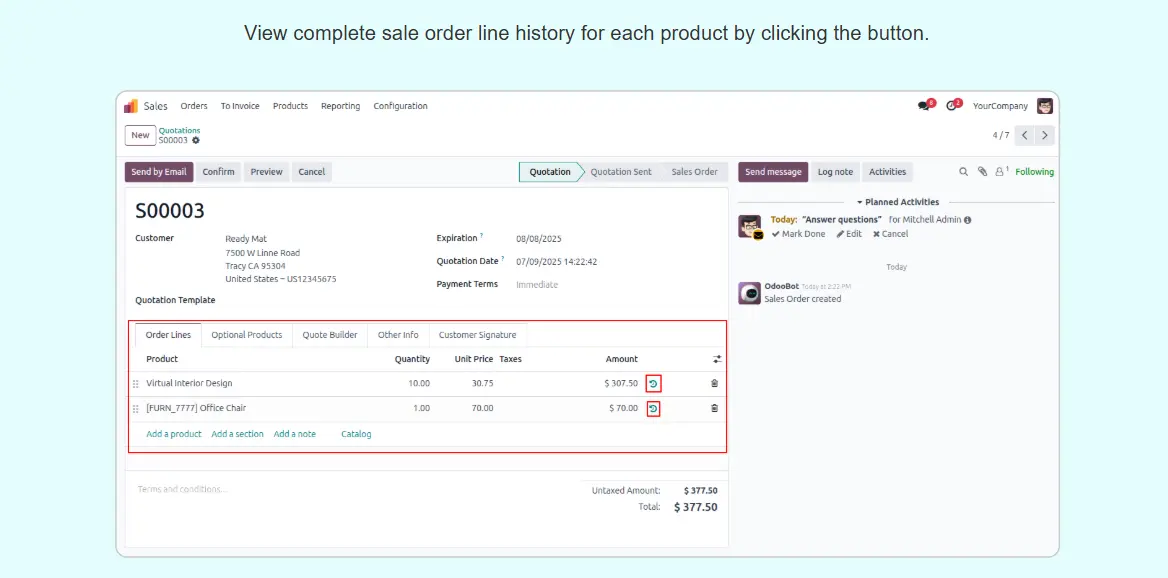1168x578 pixels.
Task: Open the chatter search magnifier icon
Action: pos(964,172)
